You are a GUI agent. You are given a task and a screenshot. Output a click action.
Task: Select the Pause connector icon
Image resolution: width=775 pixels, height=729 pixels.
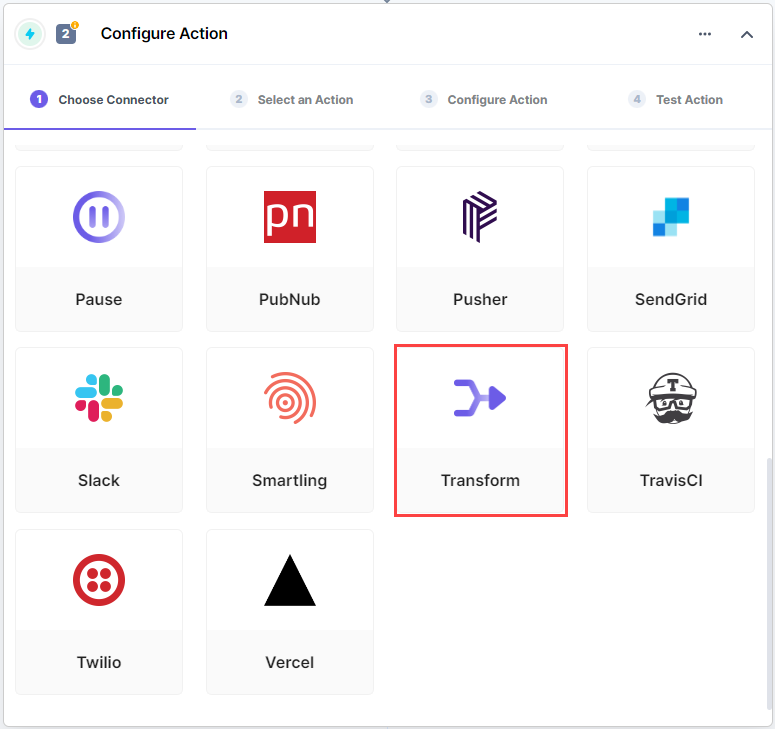[99, 217]
